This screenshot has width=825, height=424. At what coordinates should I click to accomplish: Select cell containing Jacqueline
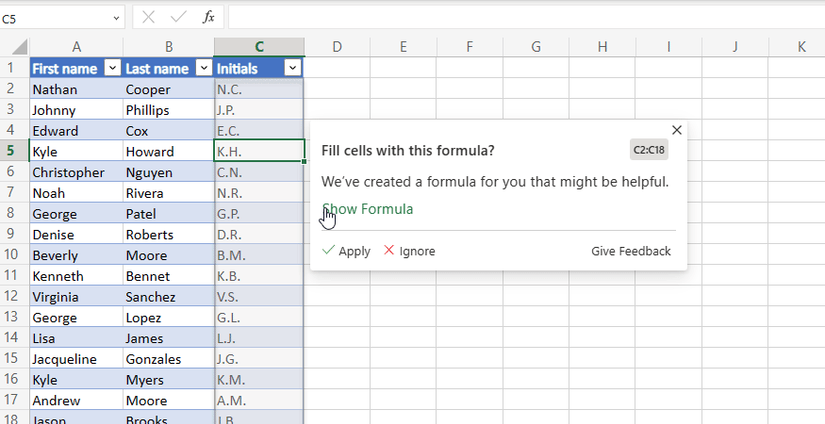click(76, 359)
